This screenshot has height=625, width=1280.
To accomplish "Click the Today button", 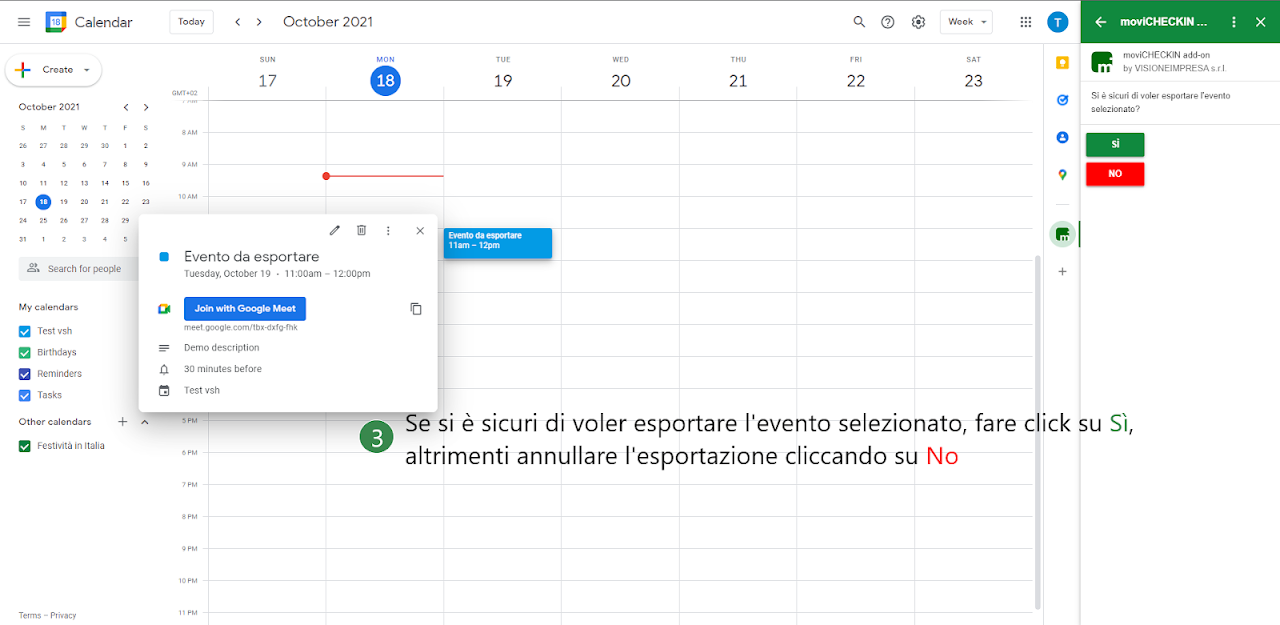I will pyautogui.click(x=191, y=22).
